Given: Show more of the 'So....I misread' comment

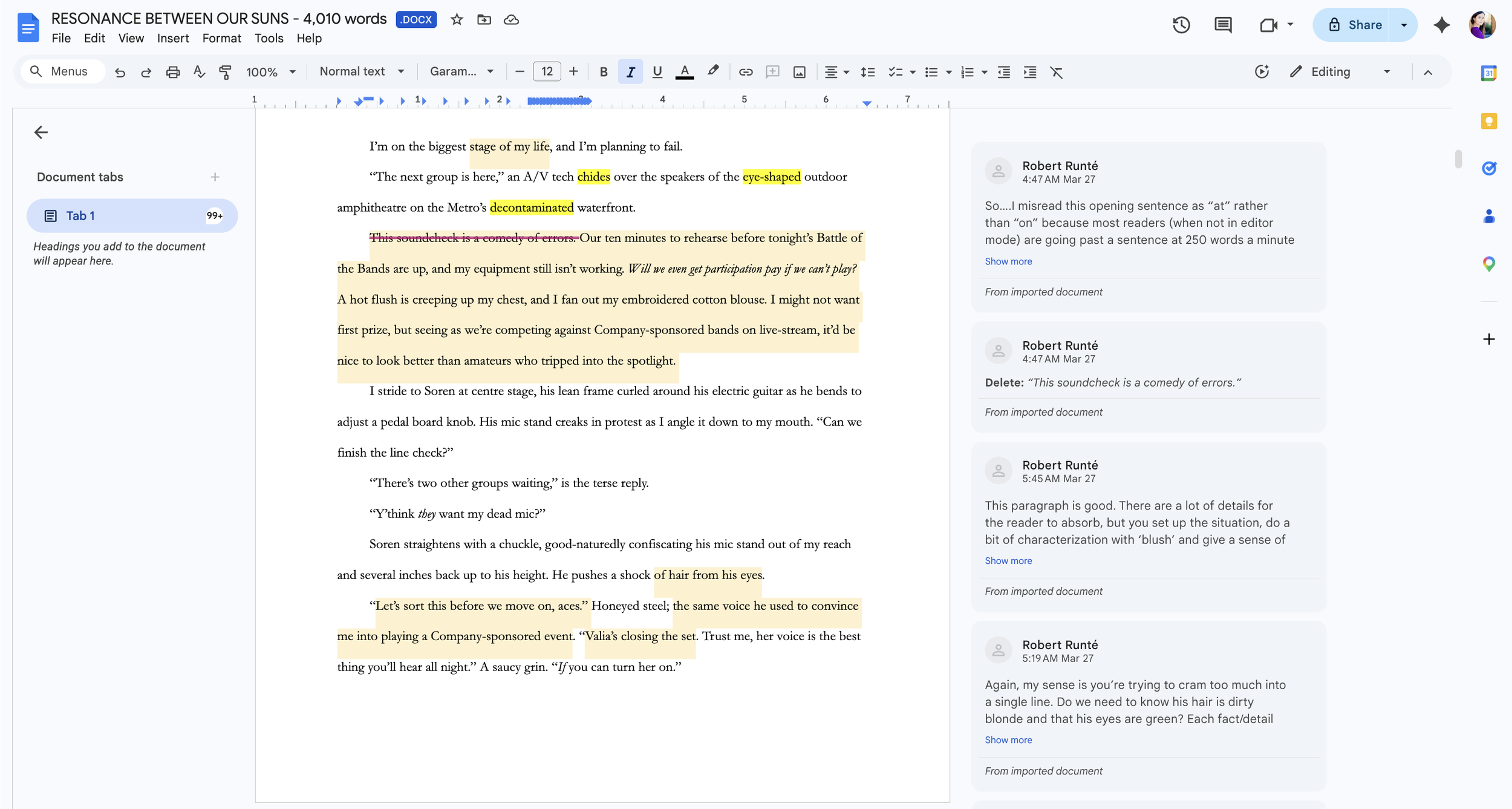Looking at the screenshot, I should [1008, 261].
